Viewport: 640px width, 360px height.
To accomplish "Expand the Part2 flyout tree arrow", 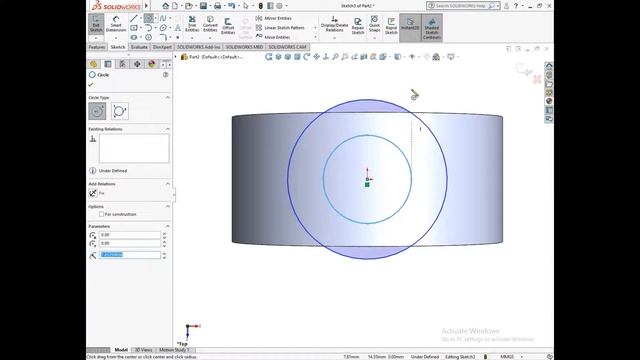I will pos(176,57).
